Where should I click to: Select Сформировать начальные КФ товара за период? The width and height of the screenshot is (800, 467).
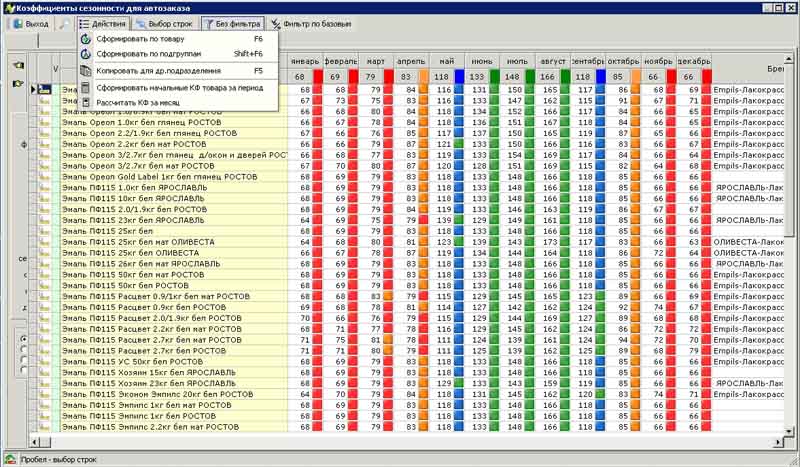pos(179,88)
